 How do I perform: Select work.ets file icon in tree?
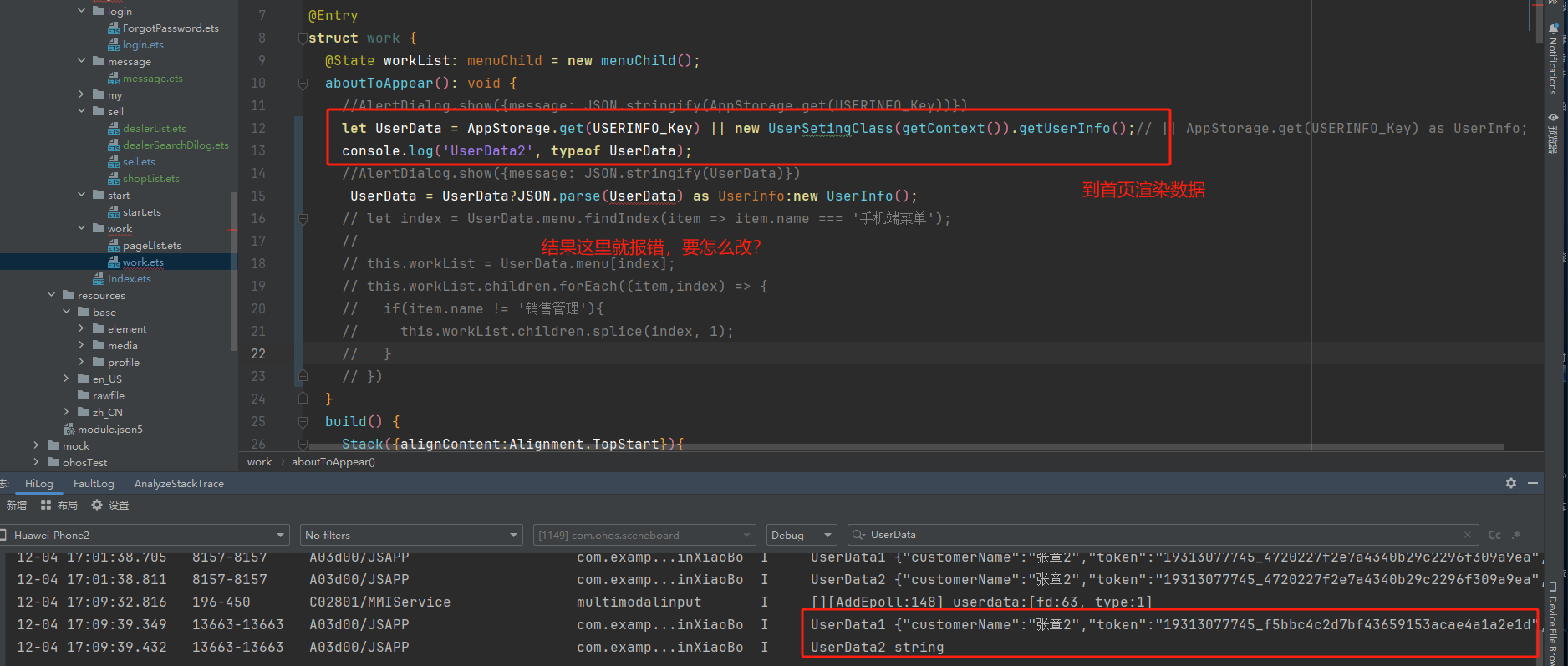point(114,262)
